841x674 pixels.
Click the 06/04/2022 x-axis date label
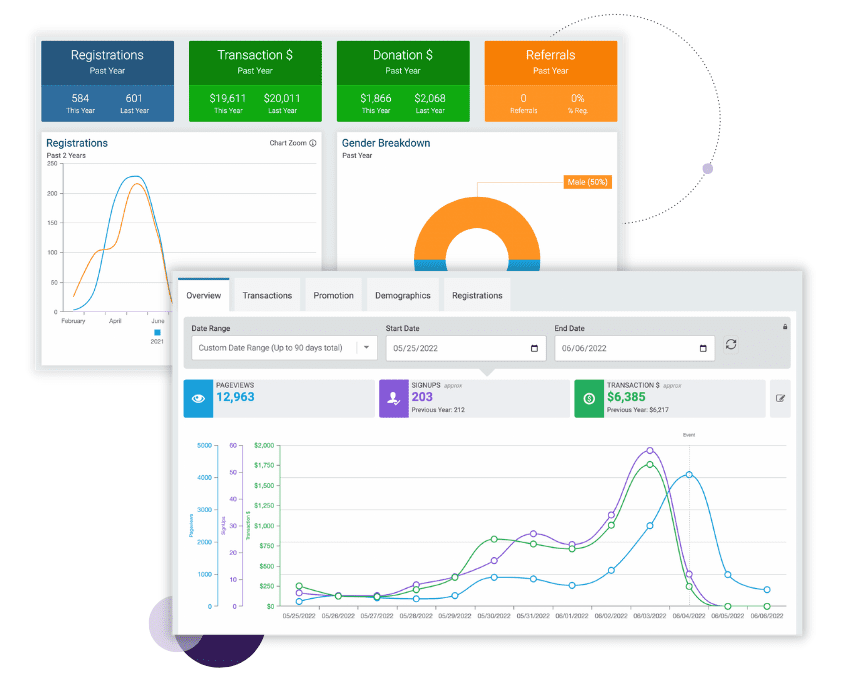point(689,616)
